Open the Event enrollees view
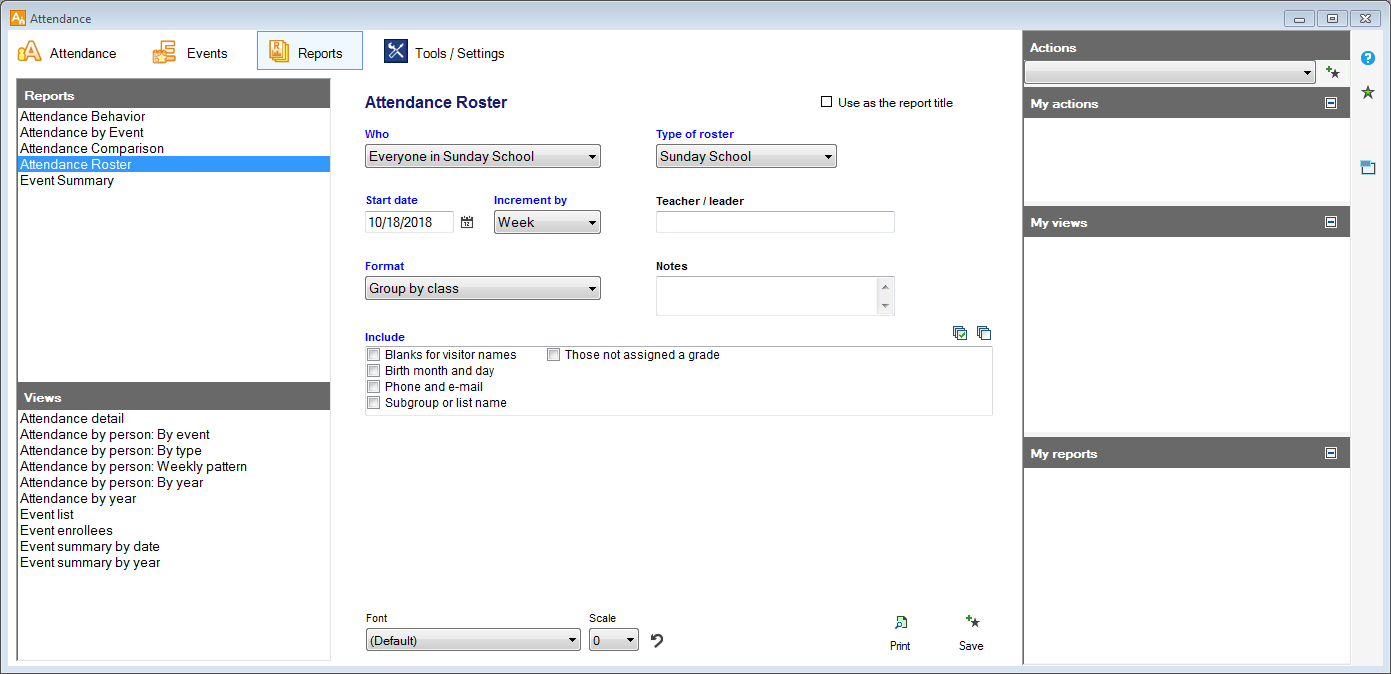 66,530
